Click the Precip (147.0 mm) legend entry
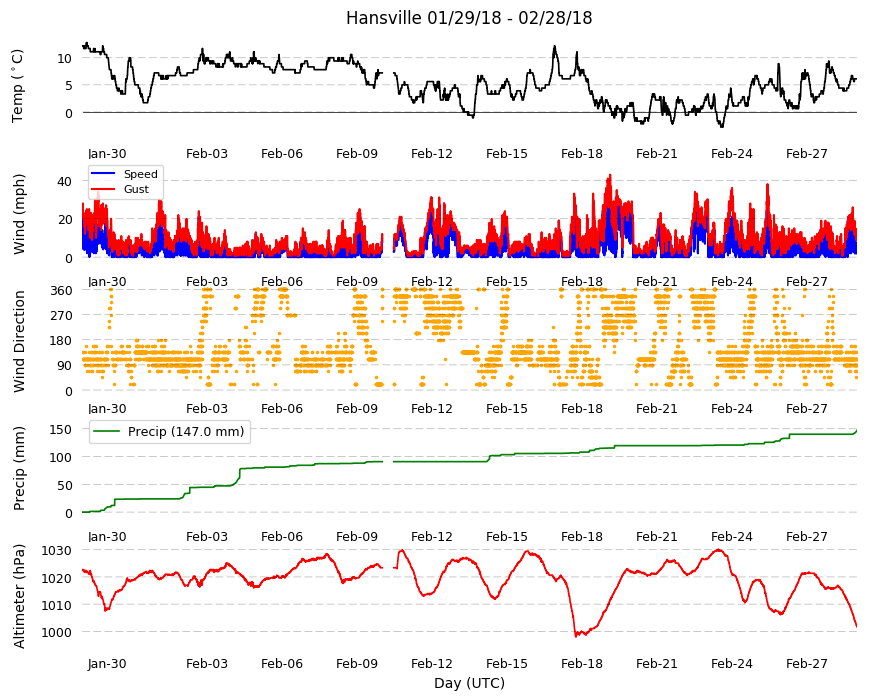Image resolution: width=870 pixels, height=700 pixels. [x=170, y=432]
